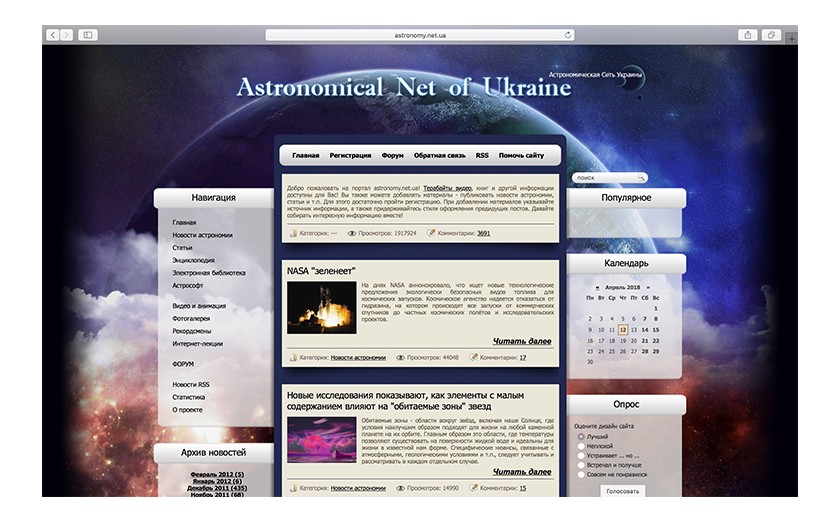The height and width of the screenshot is (525, 840).
Task: Select the 'Устраивает ... но ...' poll option
Action: pyautogui.click(x=581, y=455)
